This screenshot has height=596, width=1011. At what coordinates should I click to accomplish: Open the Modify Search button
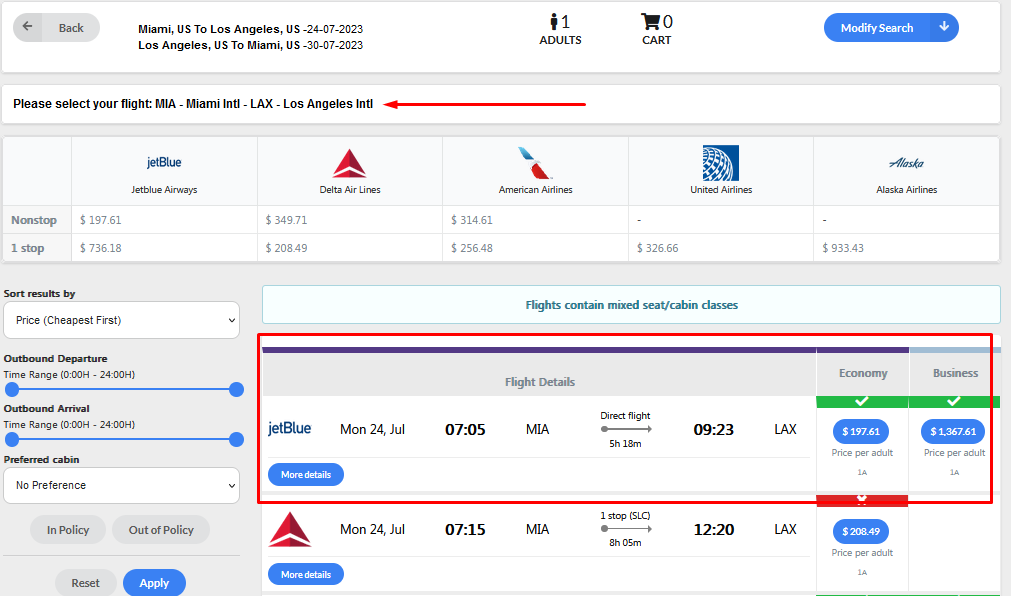(891, 28)
